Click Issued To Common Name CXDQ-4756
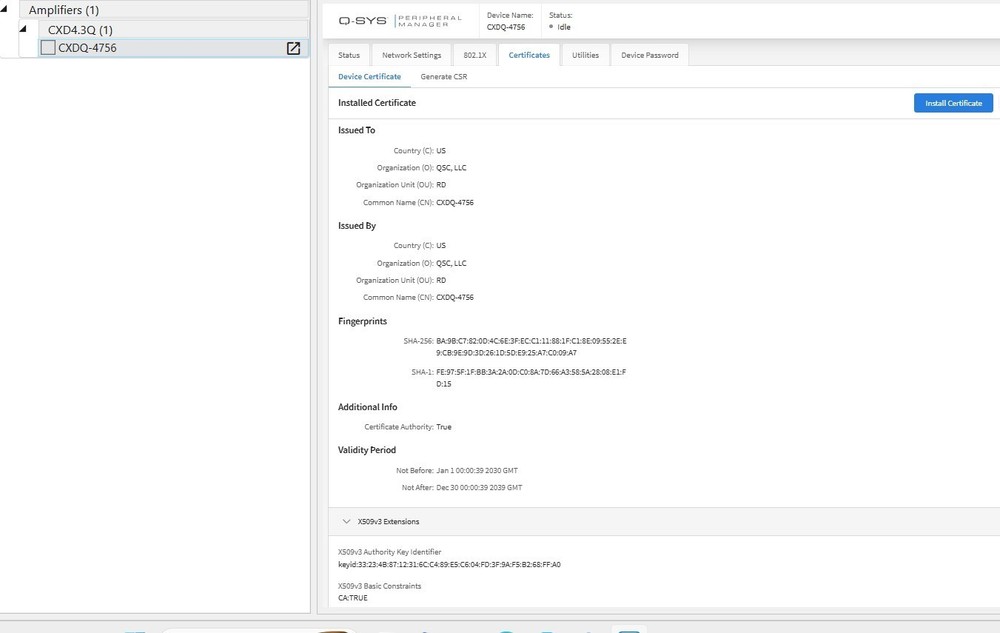The width and height of the screenshot is (1000, 633). (x=455, y=203)
